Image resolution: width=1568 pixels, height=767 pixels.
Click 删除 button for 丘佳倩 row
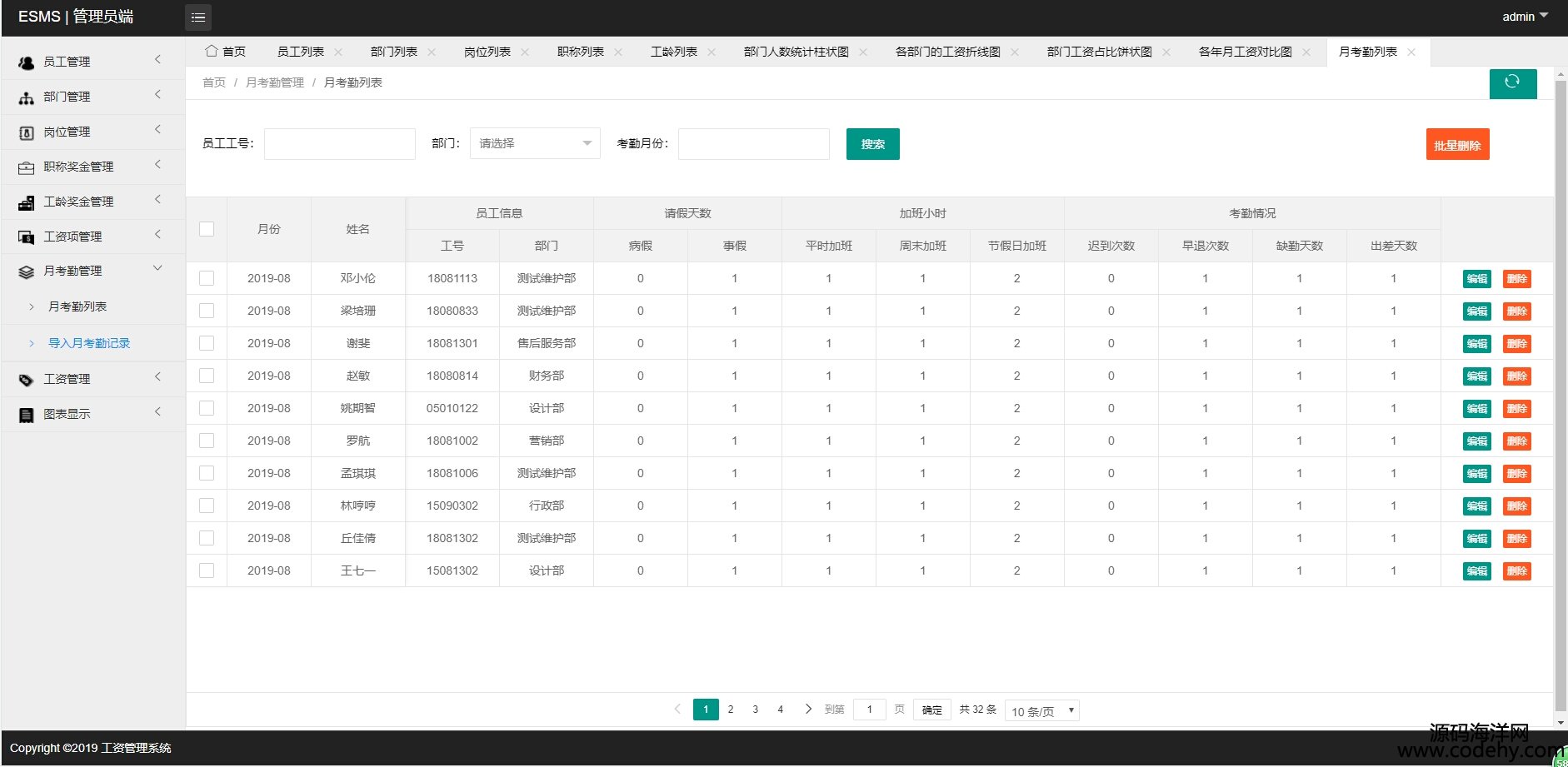click(1517, 539)
